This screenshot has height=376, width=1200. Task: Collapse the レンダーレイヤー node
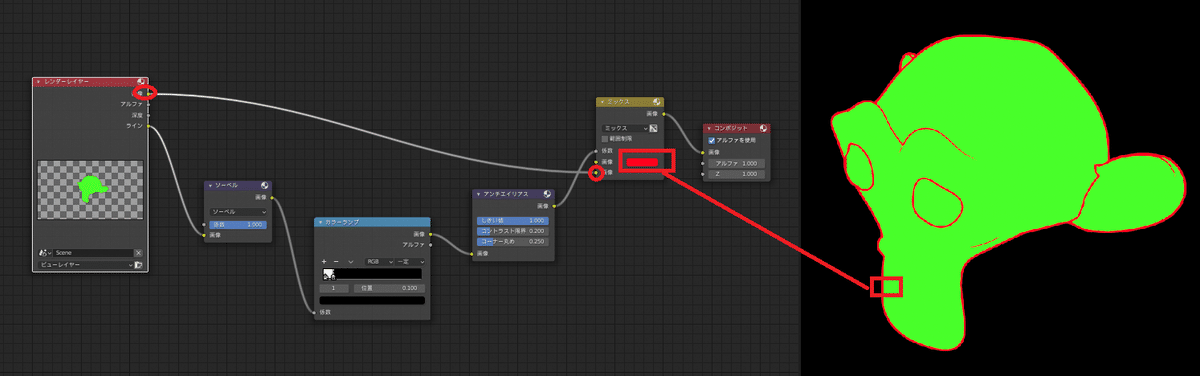38,82
